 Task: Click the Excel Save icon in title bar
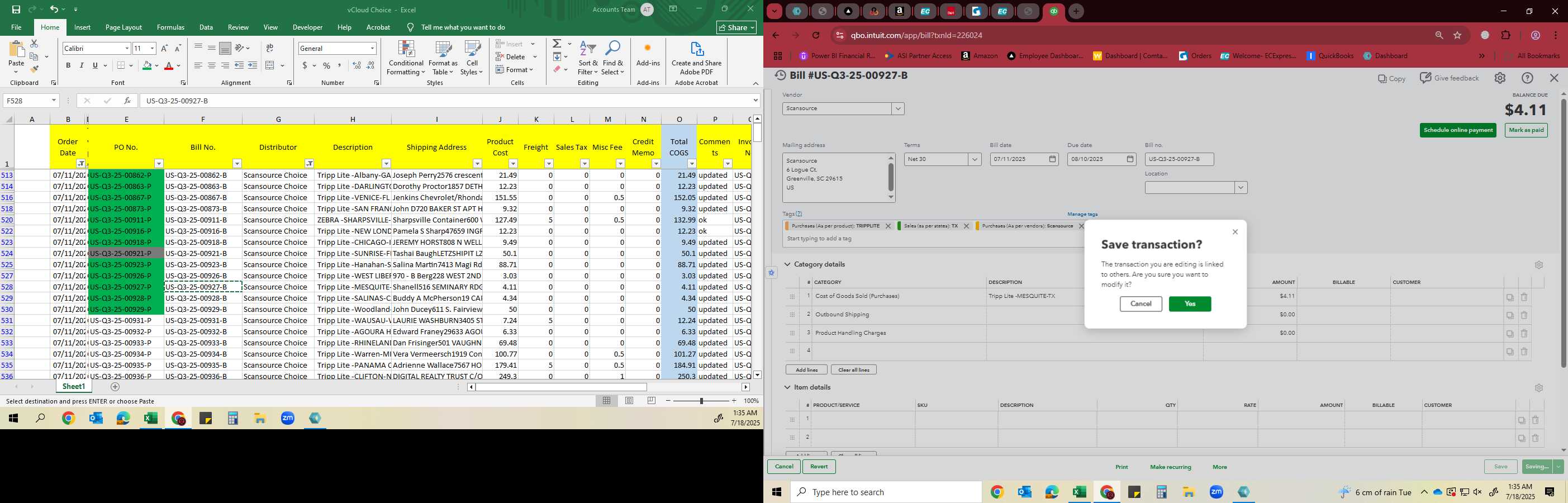click(16, 10)
